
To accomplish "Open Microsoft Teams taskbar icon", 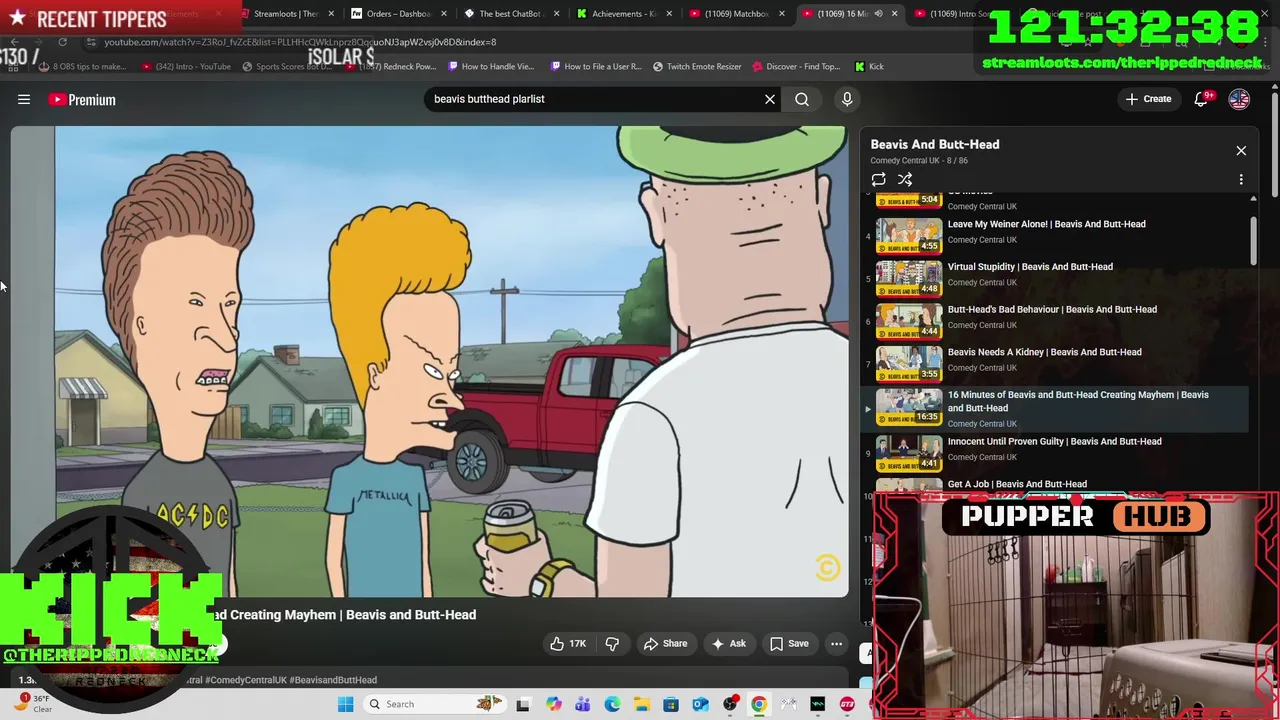I will pyautogui.click(x=583, y=704).
